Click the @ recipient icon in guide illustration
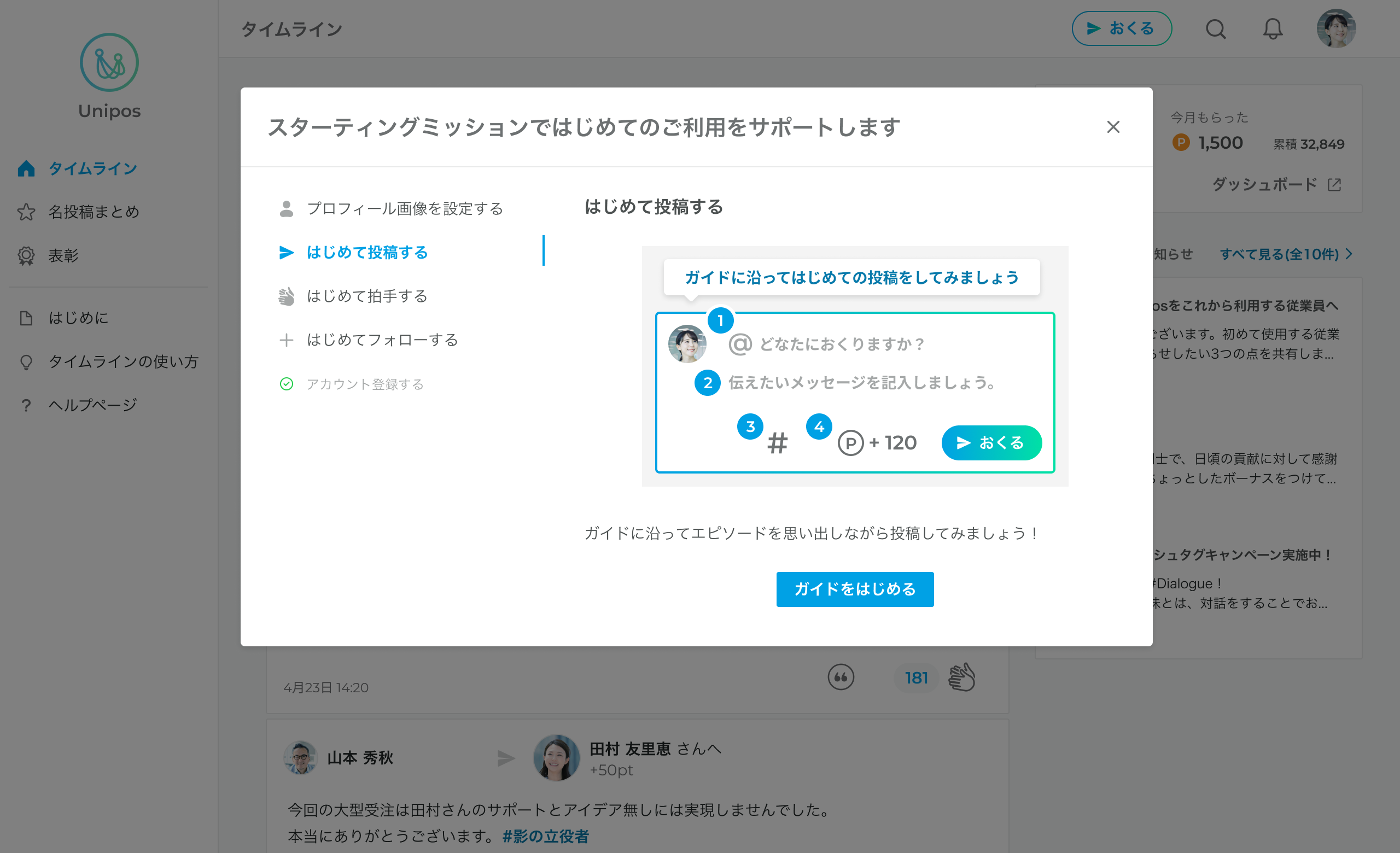Image resolution: width=1400 pixels, height=853 pixels. (x=740, y=344)
